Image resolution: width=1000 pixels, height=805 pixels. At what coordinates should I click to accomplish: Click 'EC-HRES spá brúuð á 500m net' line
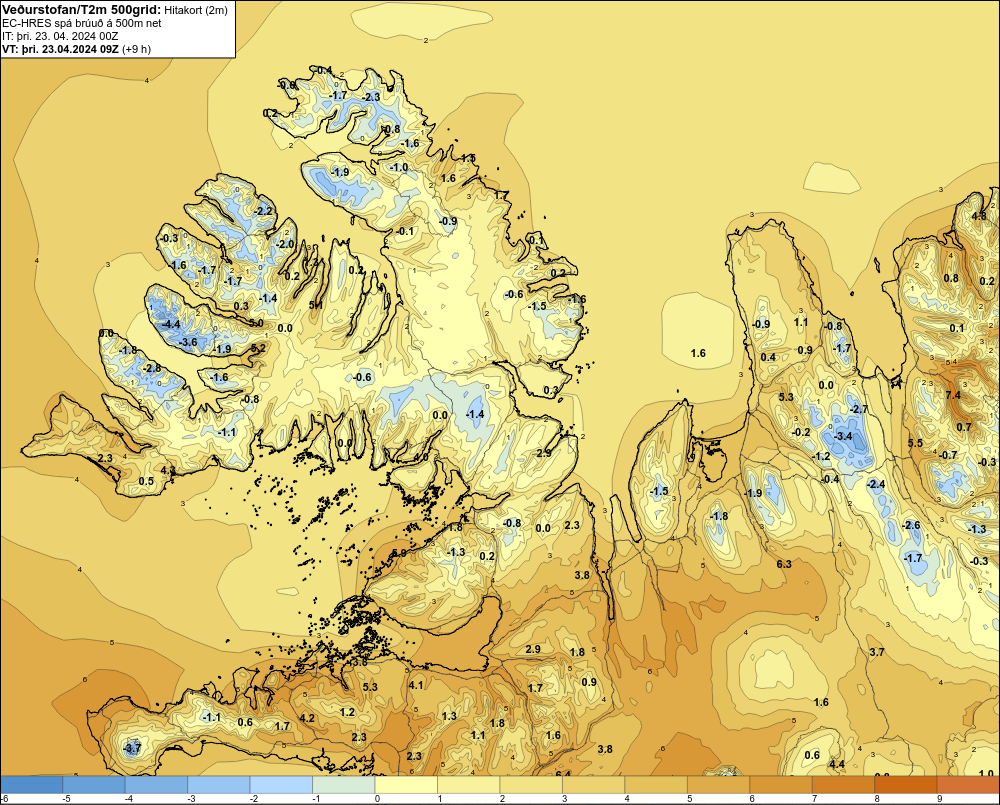coord(81,23)
